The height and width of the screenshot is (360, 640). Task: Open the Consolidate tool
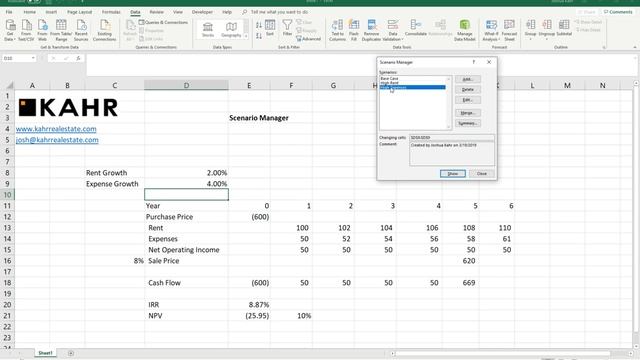pos(416,28)
